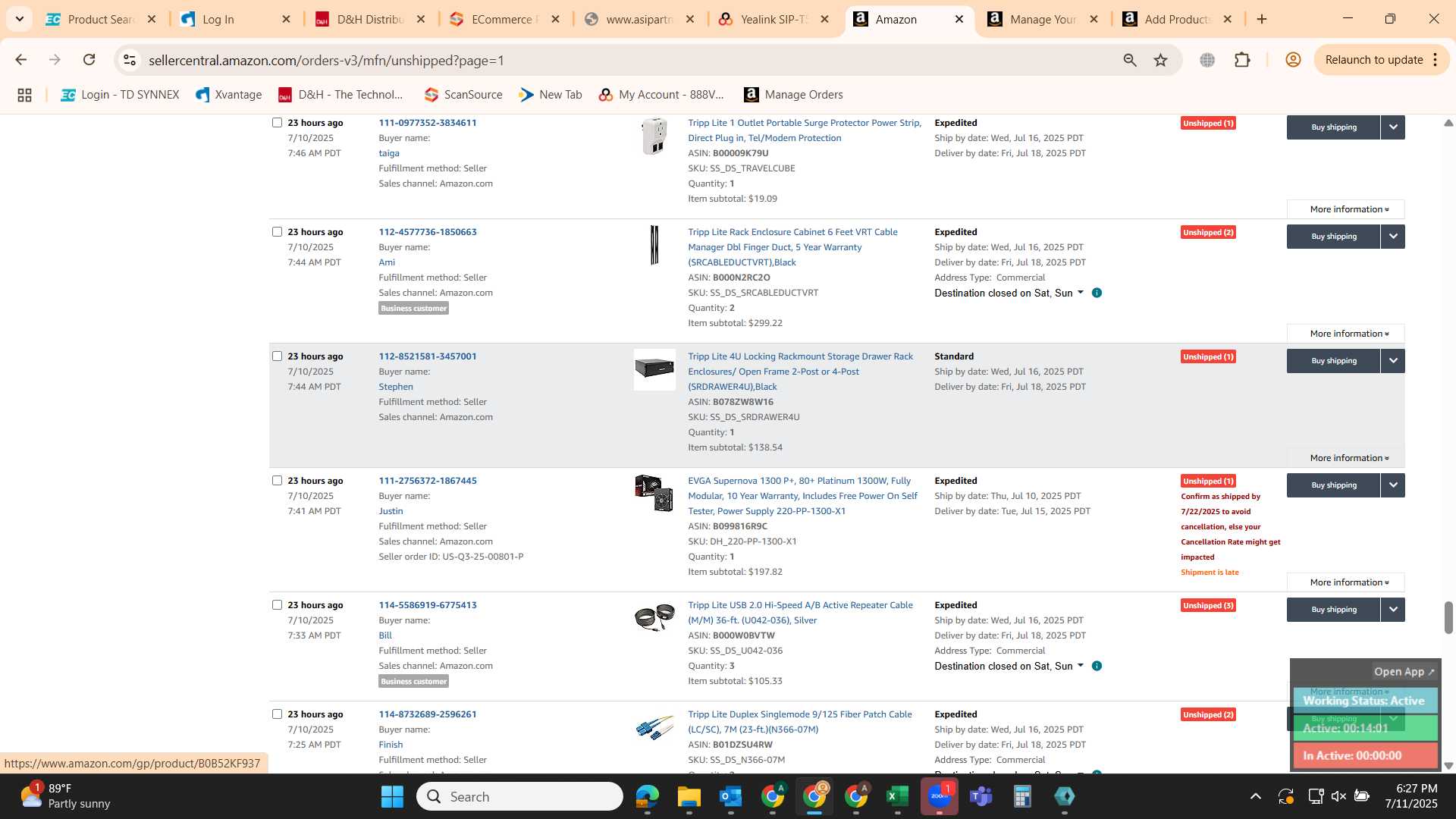Open weather widget showing 89°F
Viewport: 1456px width, 819px height.
[65, 796]
